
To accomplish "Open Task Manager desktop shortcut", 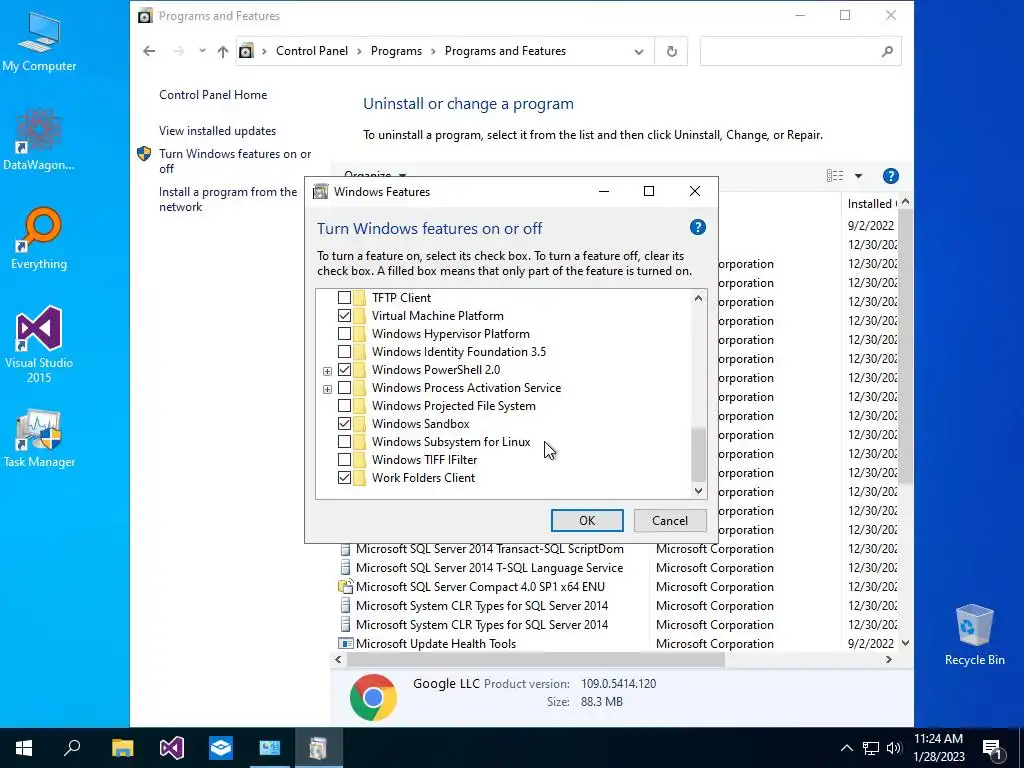I will (39, 438).
